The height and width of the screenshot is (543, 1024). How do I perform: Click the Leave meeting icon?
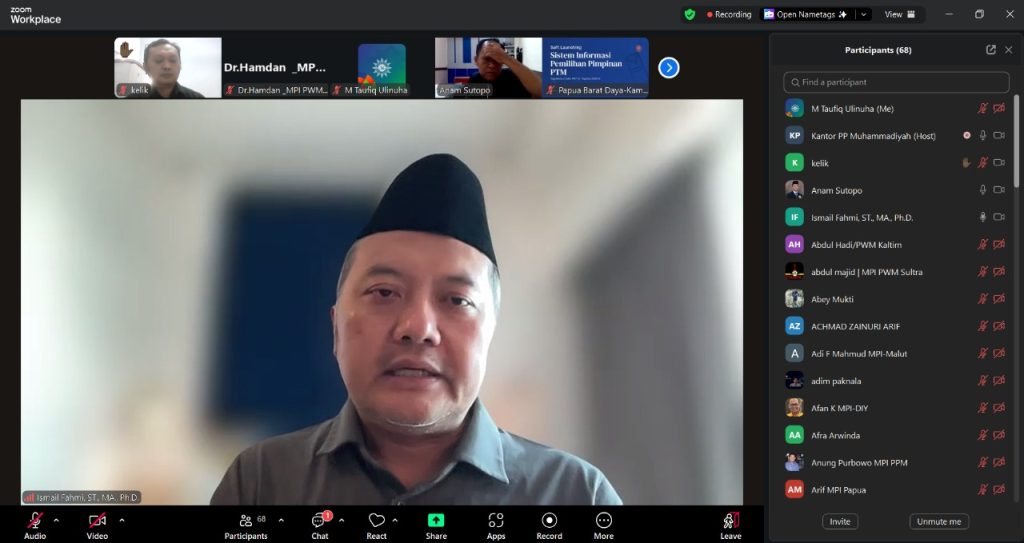(731, 523)
